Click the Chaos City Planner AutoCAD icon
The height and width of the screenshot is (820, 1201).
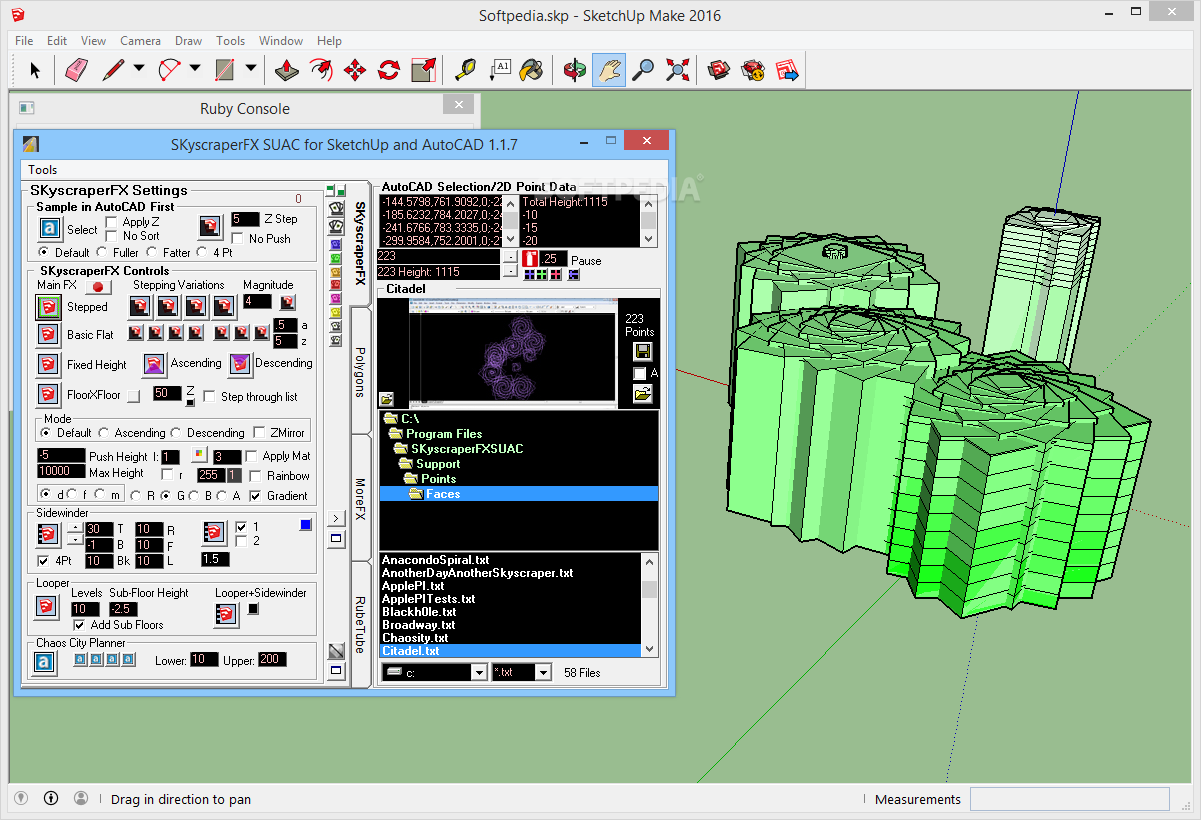(x=44, y=662)
